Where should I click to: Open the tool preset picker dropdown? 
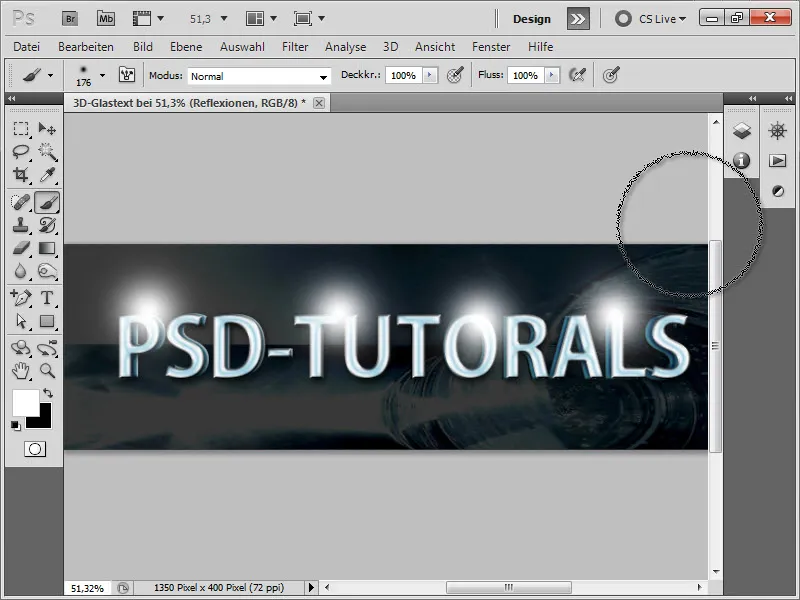tap(50, 76)
